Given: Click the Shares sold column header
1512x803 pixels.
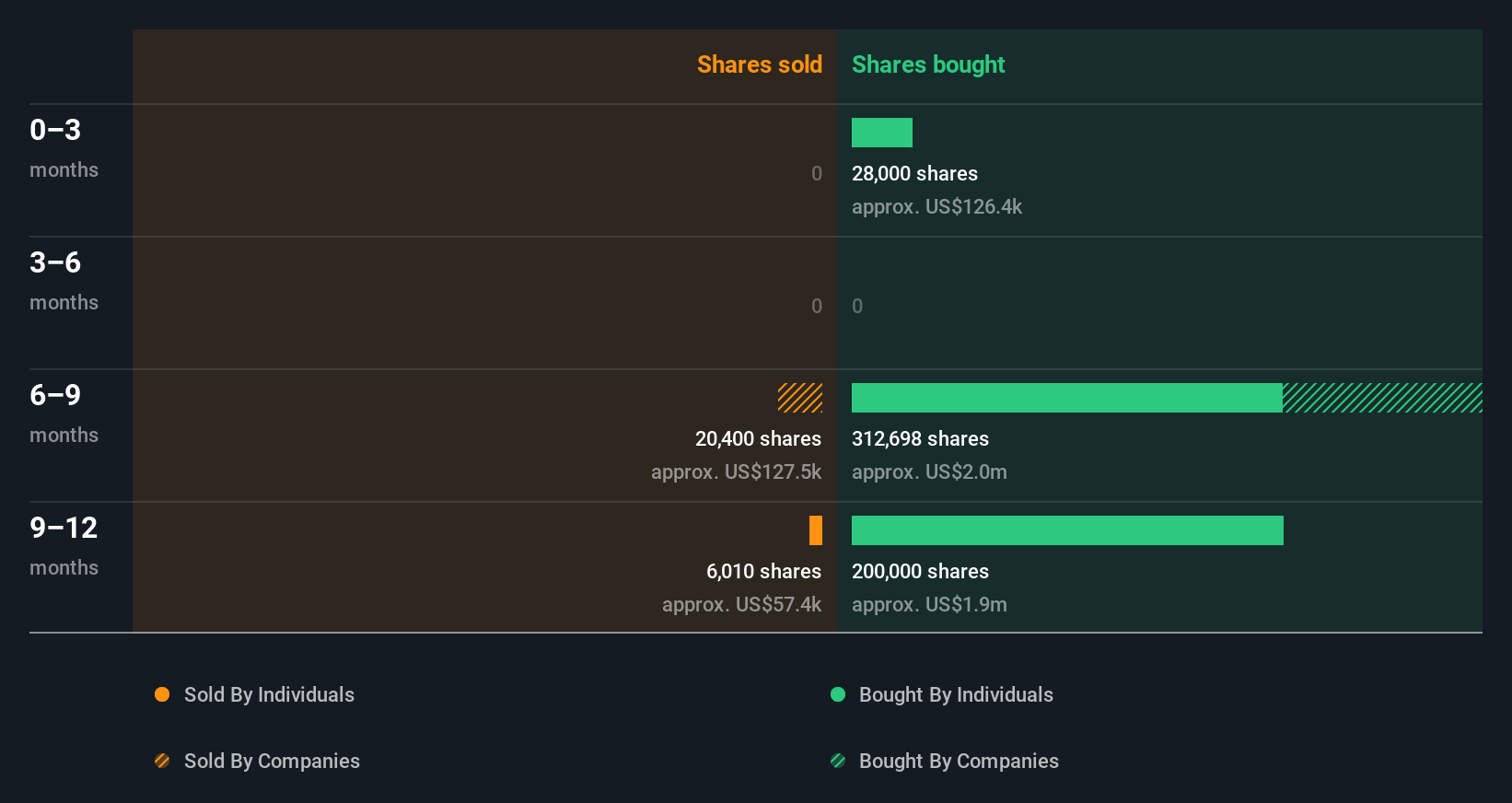Looking at the screenshot, I should 760,64.
